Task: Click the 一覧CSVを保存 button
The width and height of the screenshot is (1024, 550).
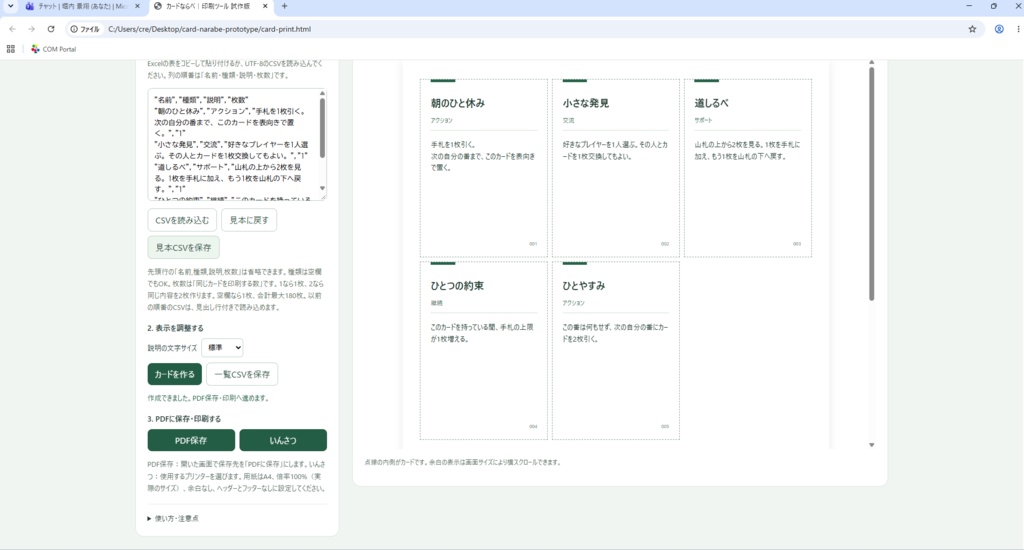Action: point(242,374)
